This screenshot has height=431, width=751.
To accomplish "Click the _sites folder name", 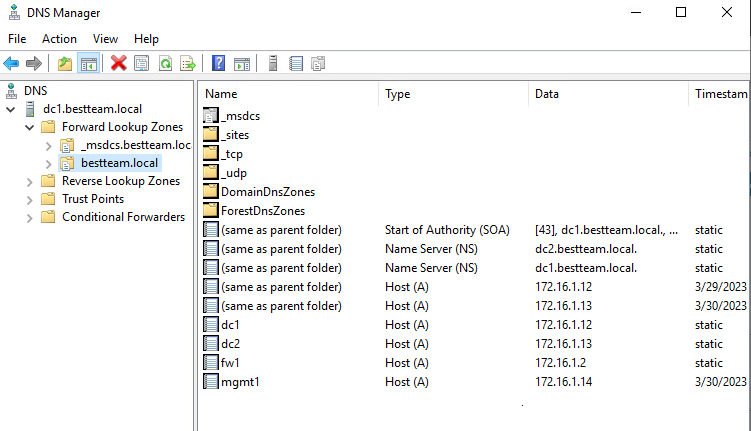I will pos(235,135).
